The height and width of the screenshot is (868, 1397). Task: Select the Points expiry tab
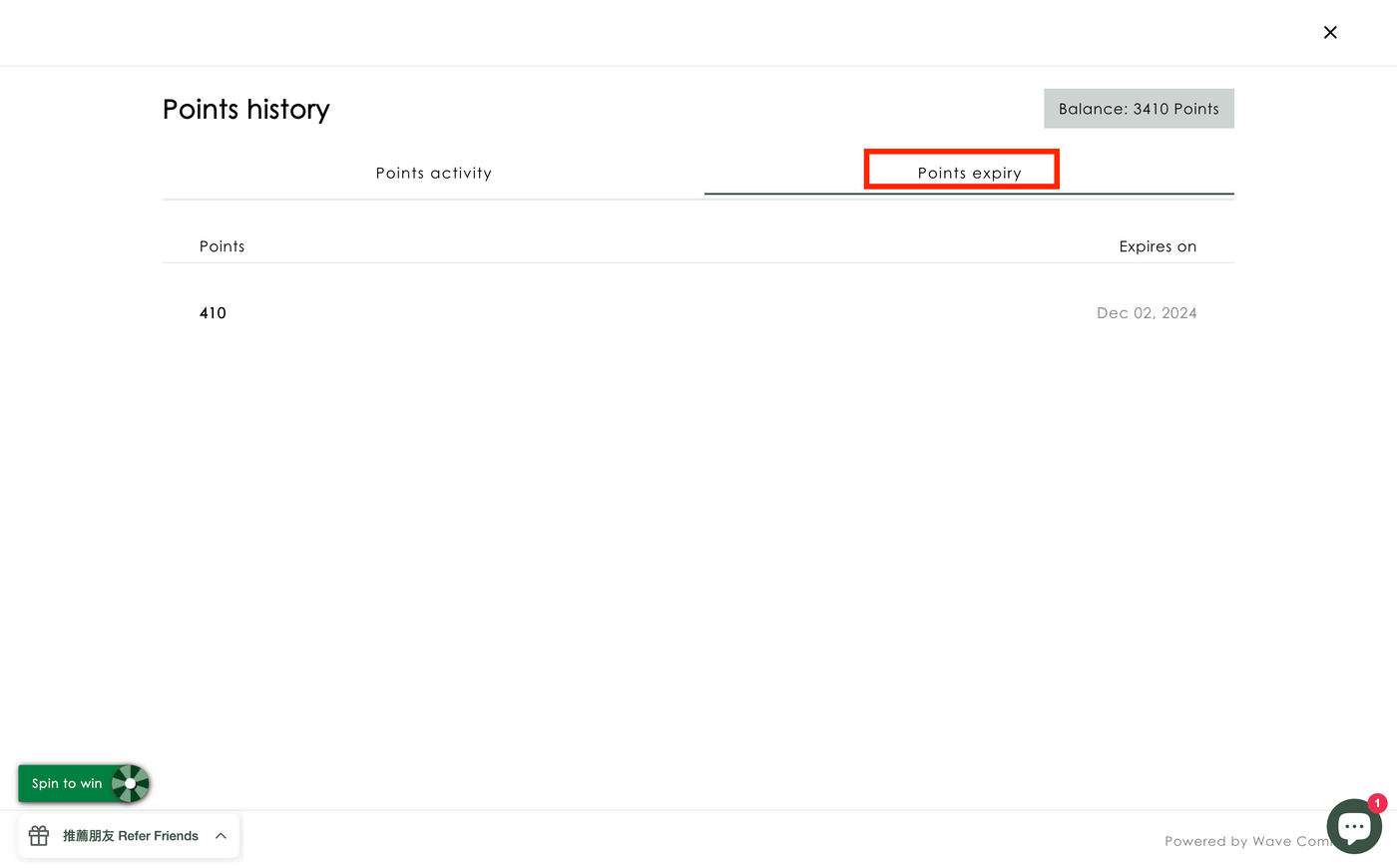(969, 173)
